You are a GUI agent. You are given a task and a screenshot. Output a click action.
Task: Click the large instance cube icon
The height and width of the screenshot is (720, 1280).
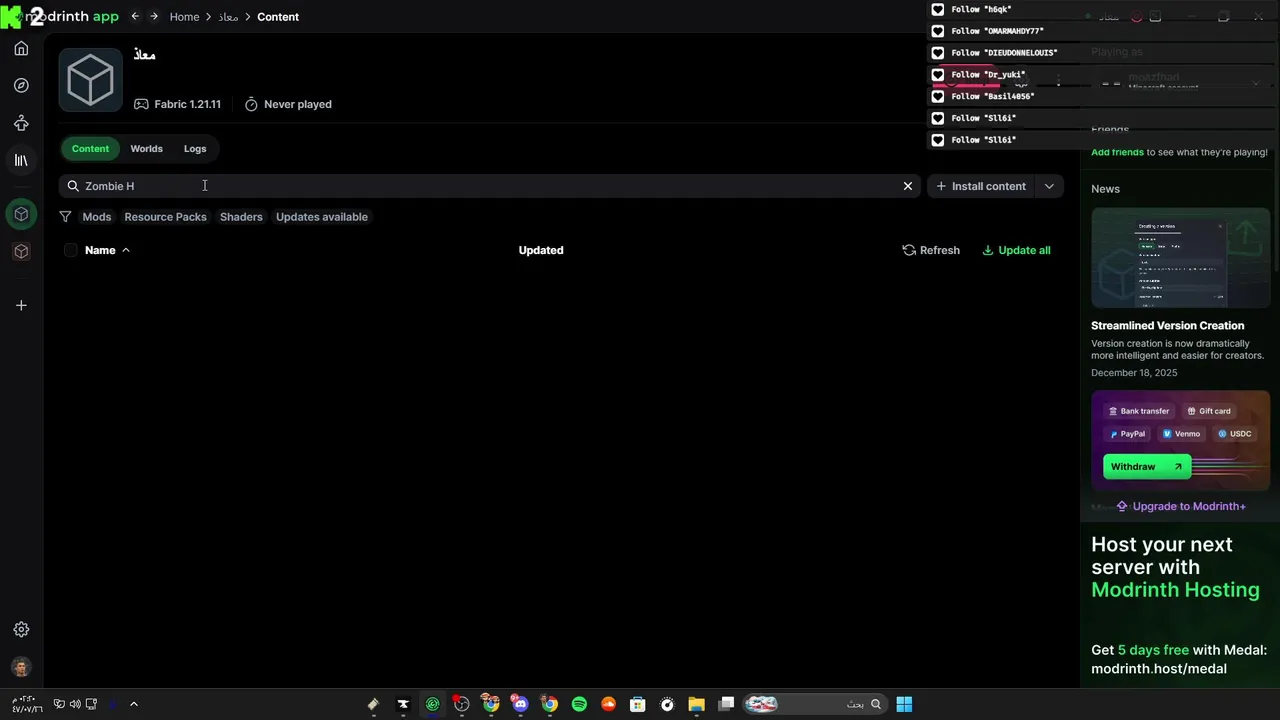(90, 80)
